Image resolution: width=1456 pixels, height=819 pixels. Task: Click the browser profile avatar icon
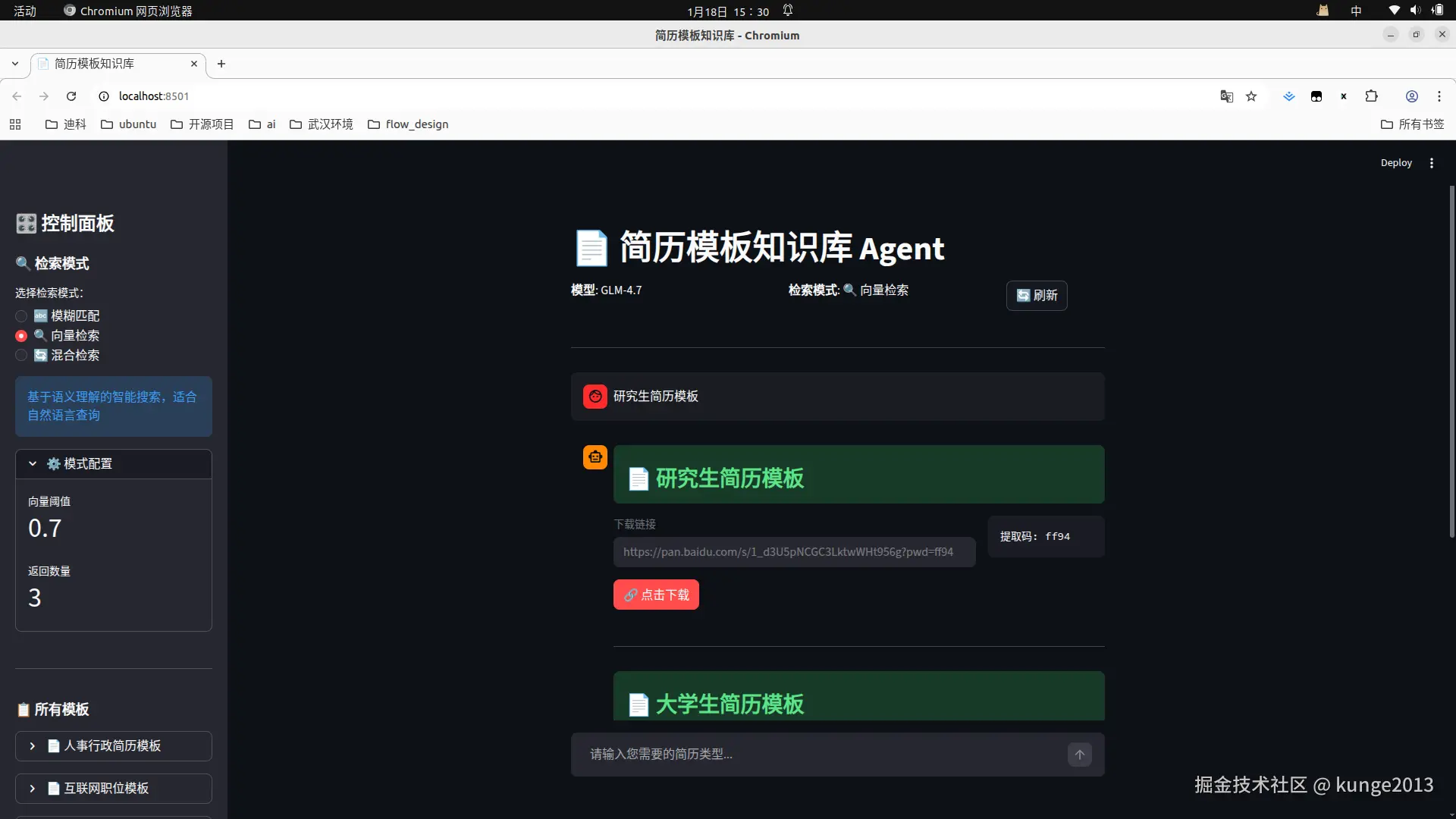coord(1411,96)
